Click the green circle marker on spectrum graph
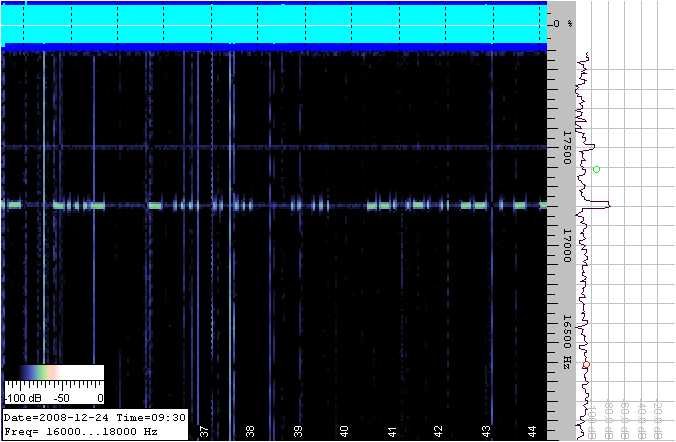Viewport: 676px width, 442px height. (x=596, y=169)
